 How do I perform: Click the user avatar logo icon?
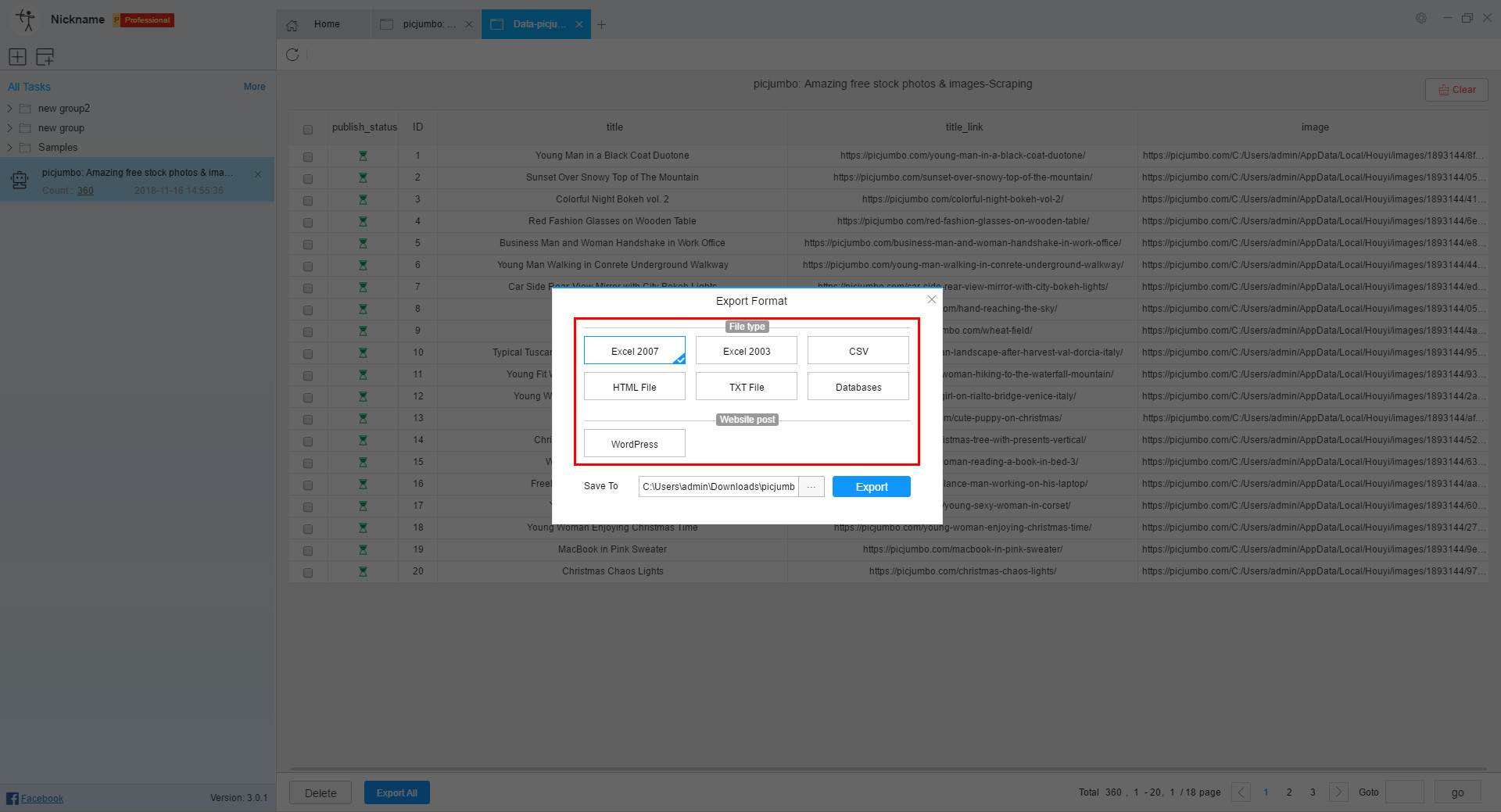(x=26, y=20)
